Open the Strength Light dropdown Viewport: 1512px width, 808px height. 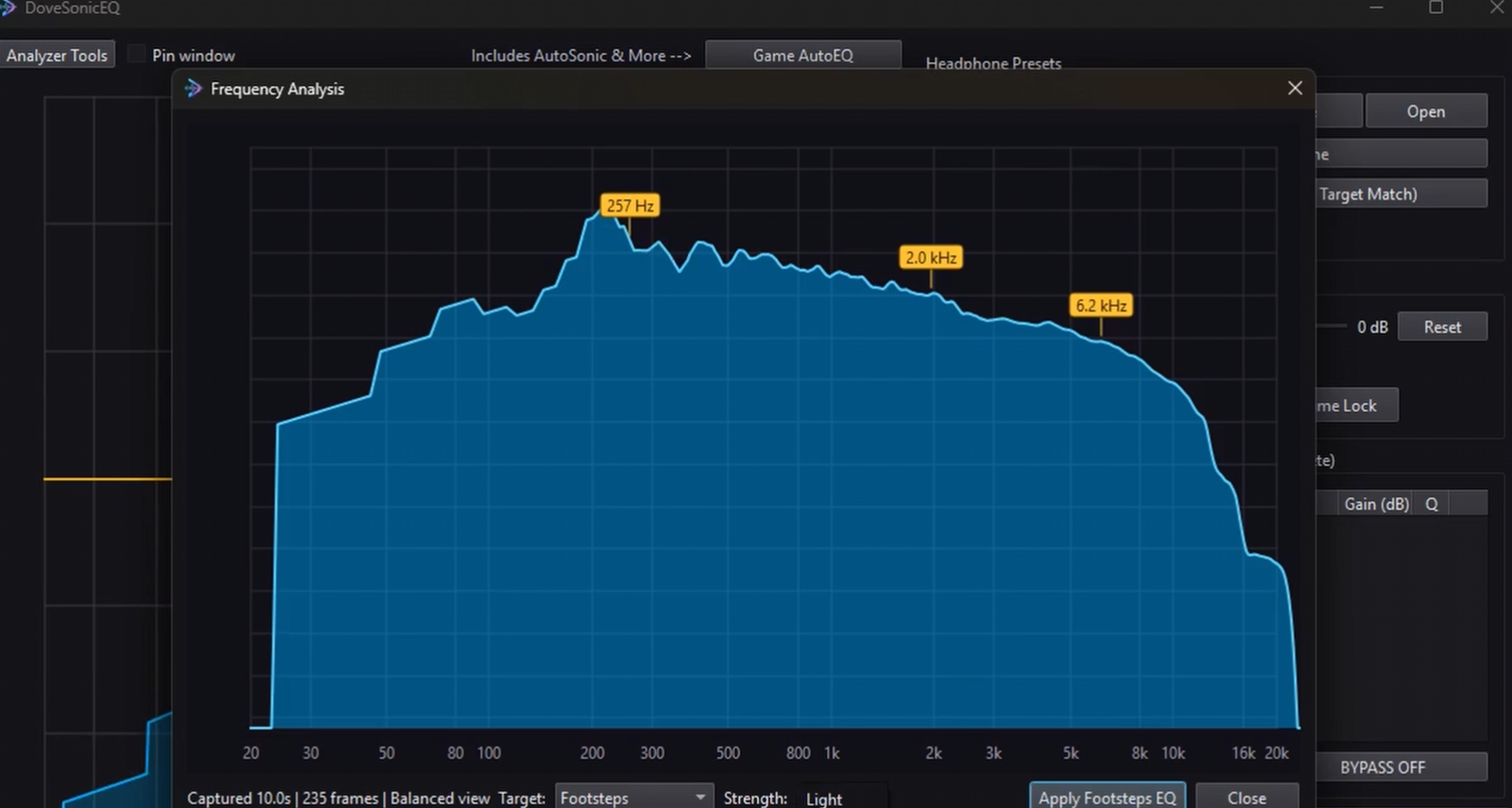(x=845, y=798)
